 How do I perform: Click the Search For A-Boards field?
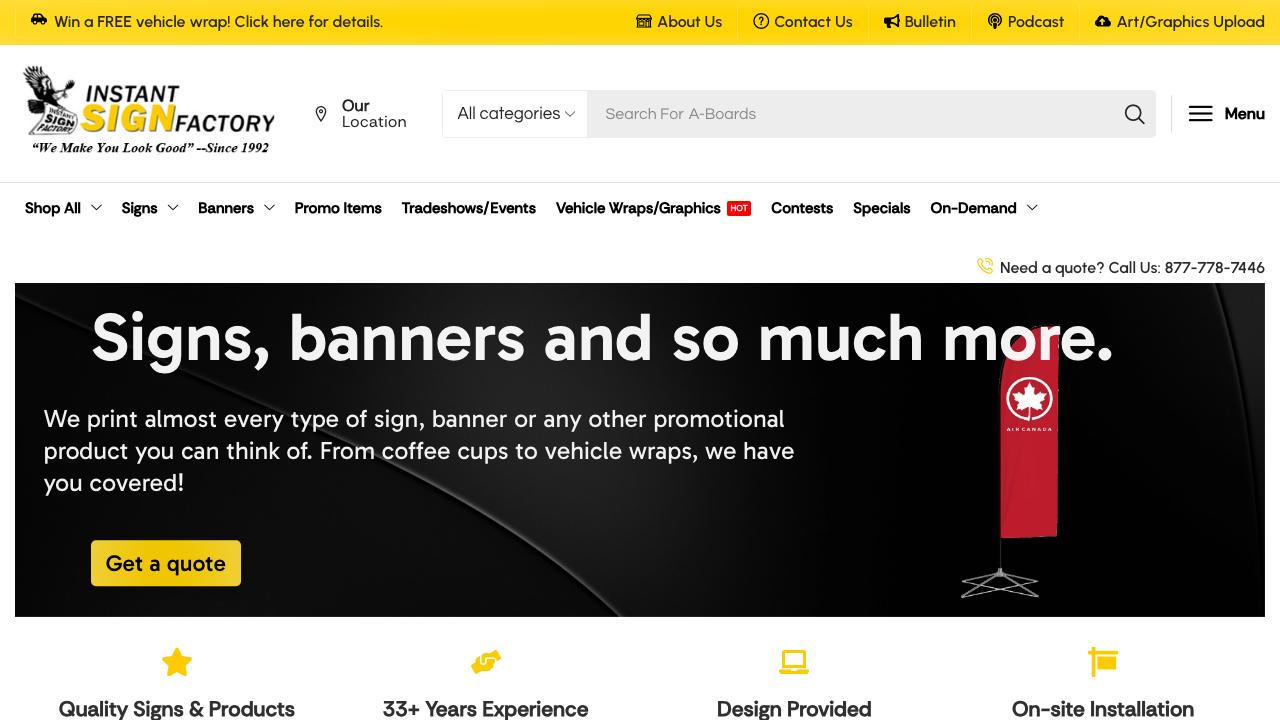850,114
